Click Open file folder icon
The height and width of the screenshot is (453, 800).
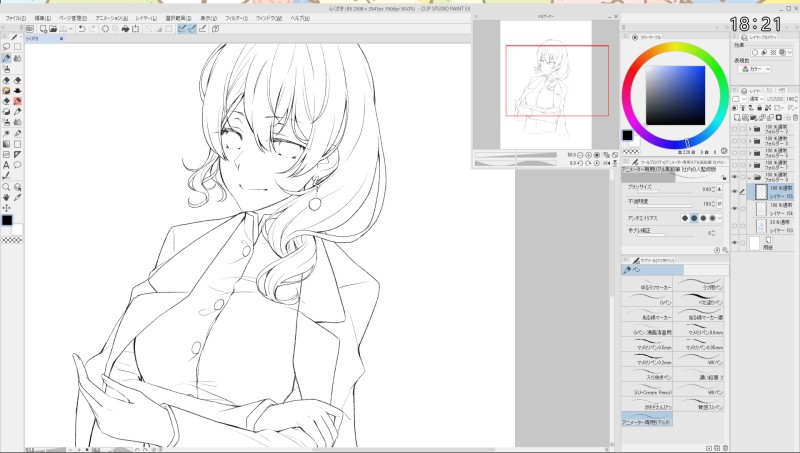53,29
